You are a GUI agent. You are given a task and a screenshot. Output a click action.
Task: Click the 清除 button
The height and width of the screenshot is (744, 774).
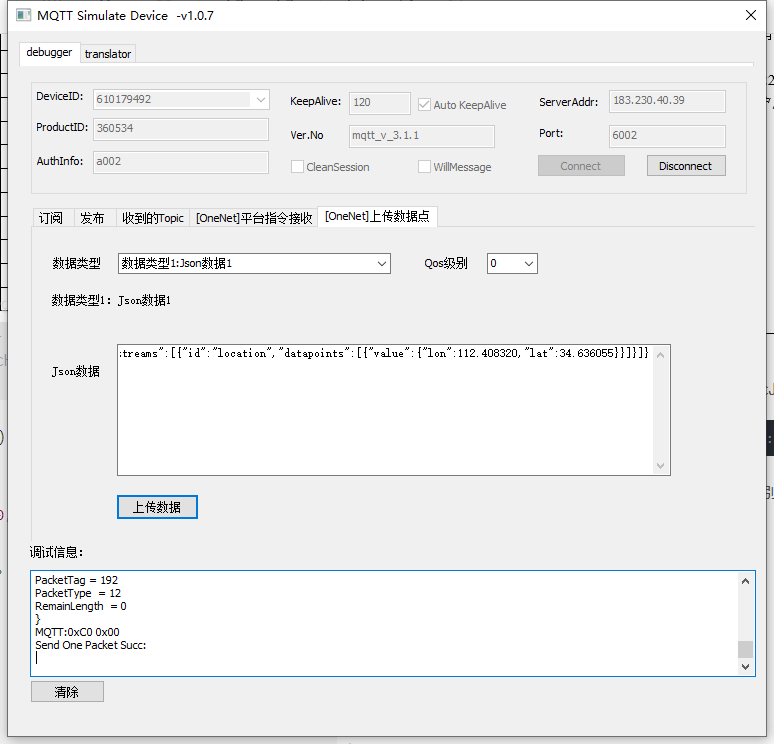pyautogui.click(x=67, y=692)
